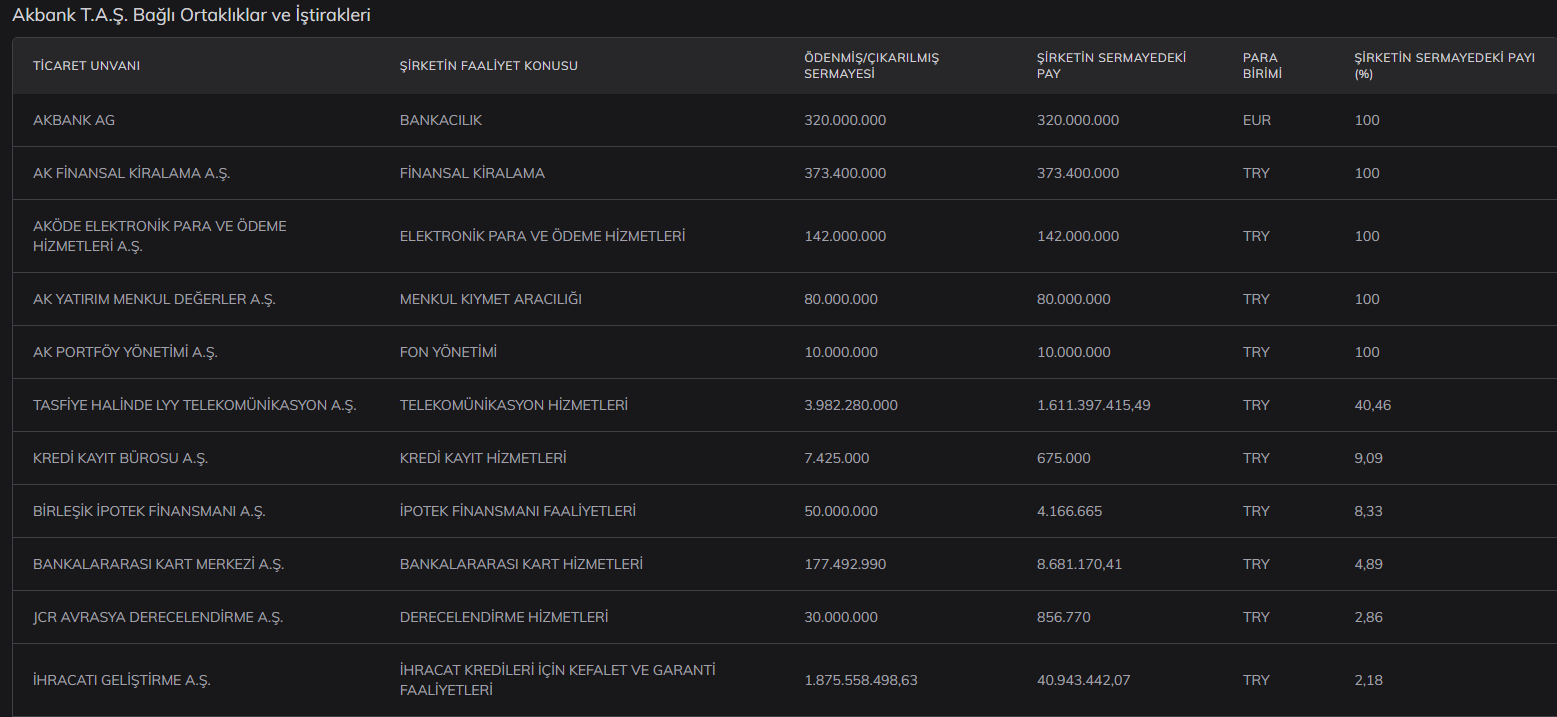
Task: Select 'AK PORTFÖY YÖNETİMİ A.Ş.'
Action: [x=125, y=352]
